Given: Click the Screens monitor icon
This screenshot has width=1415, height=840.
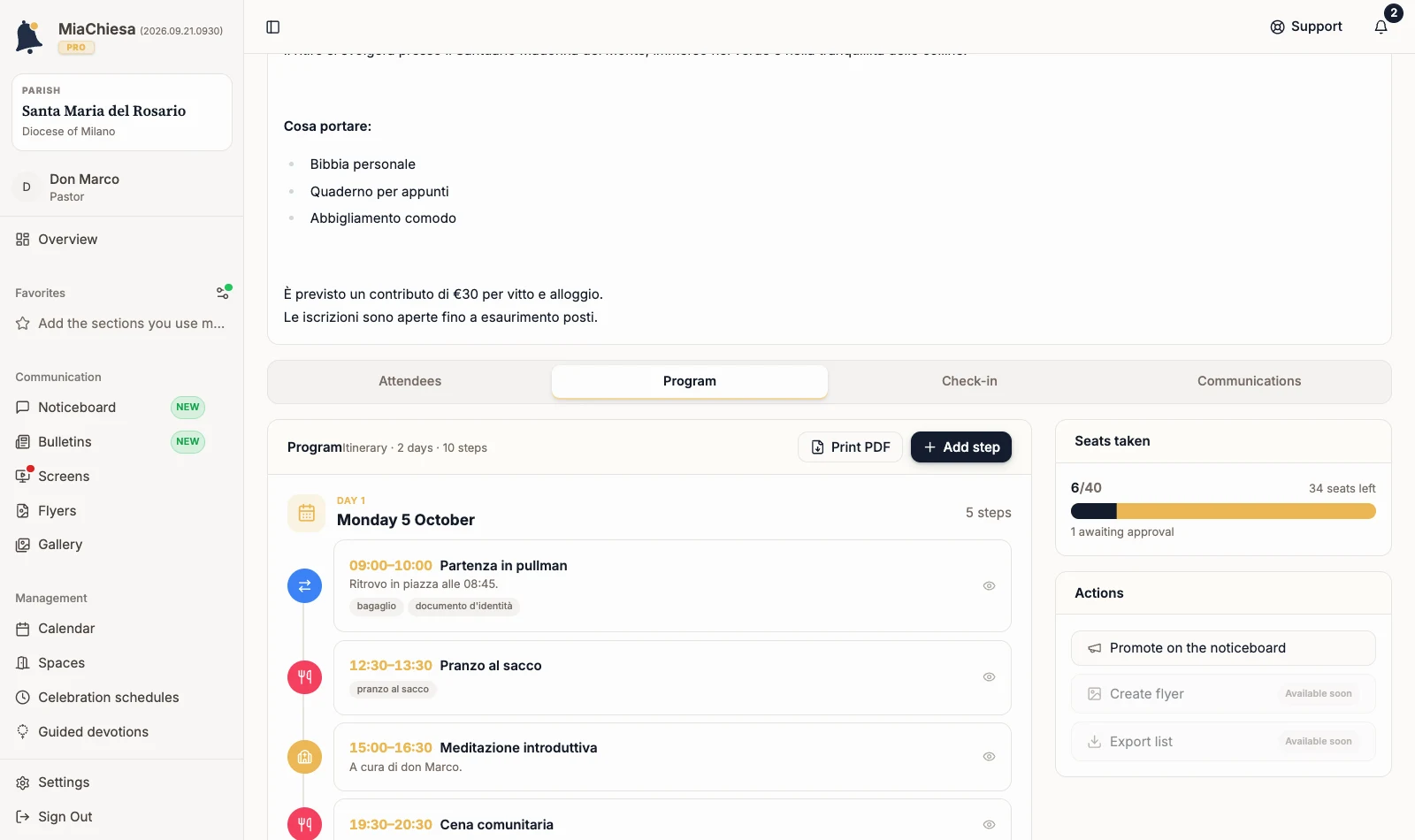Looking at the screenshot, I should (x=23, y=477).
